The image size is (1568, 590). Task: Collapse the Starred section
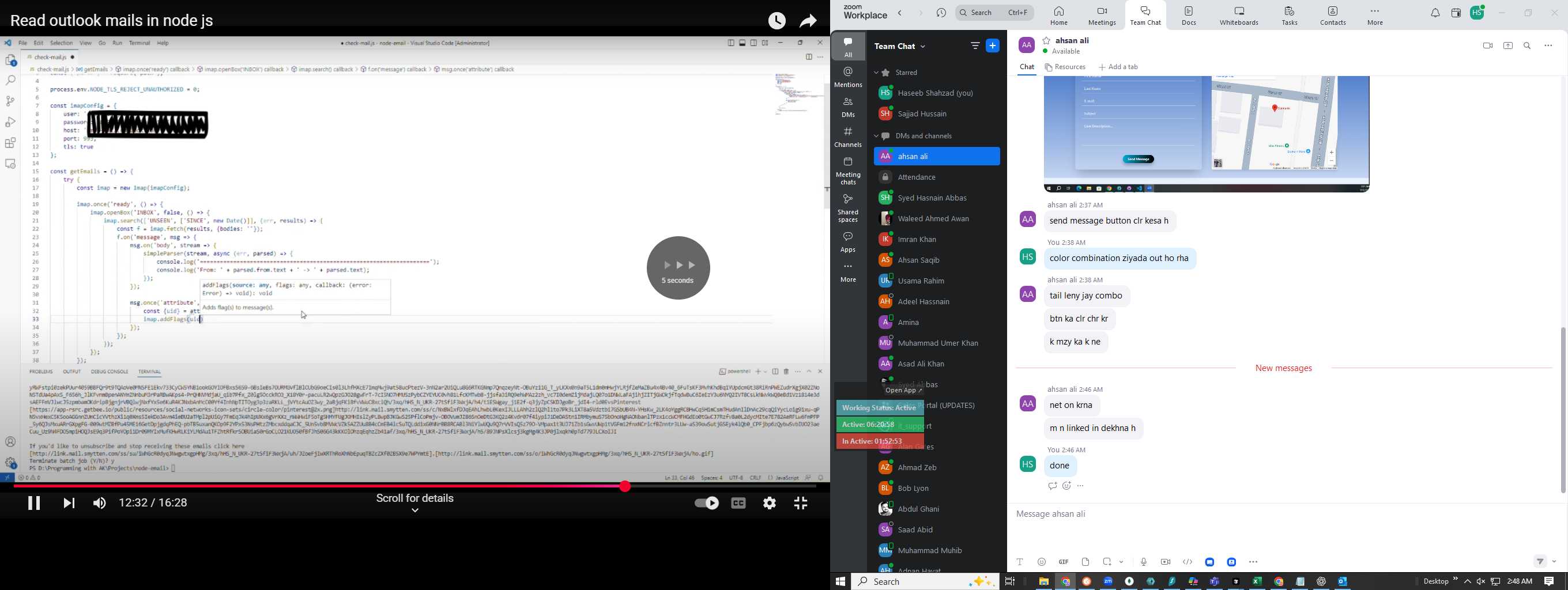point(877,73)
